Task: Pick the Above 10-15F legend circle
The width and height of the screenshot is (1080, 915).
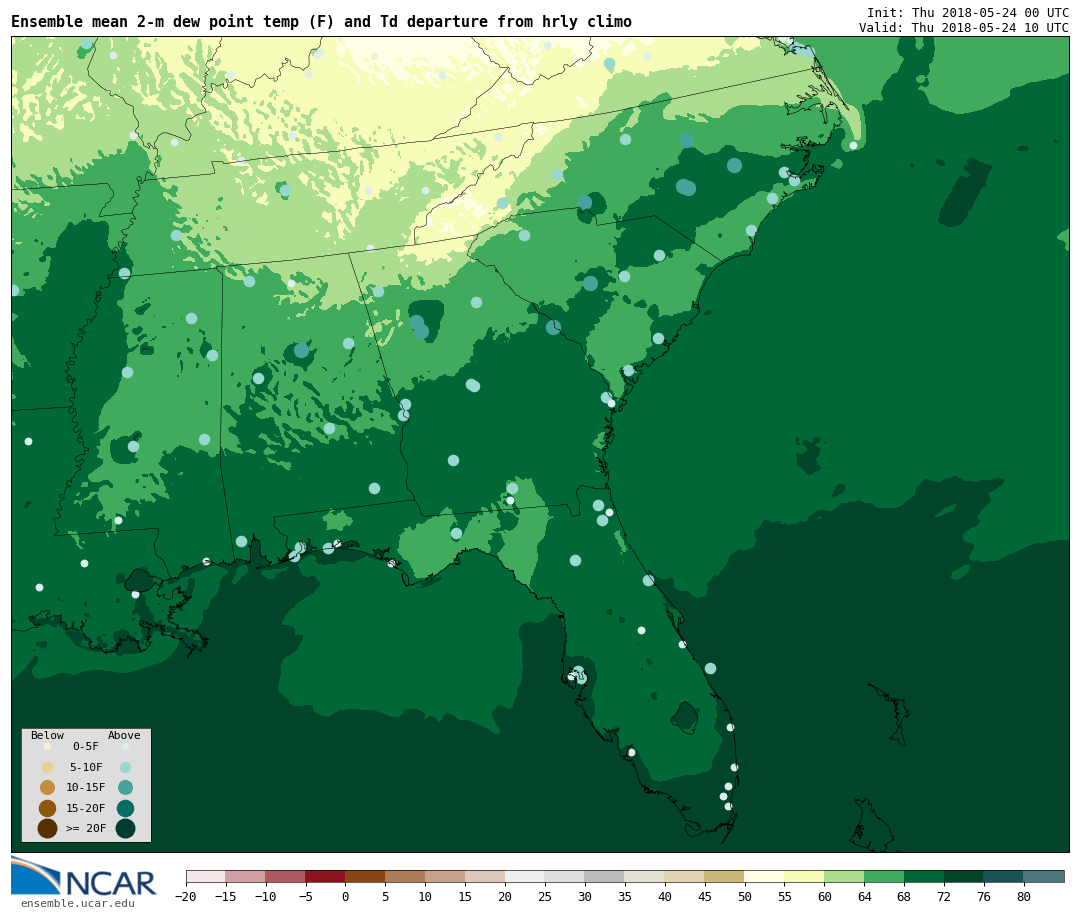Action: (125, 788)
